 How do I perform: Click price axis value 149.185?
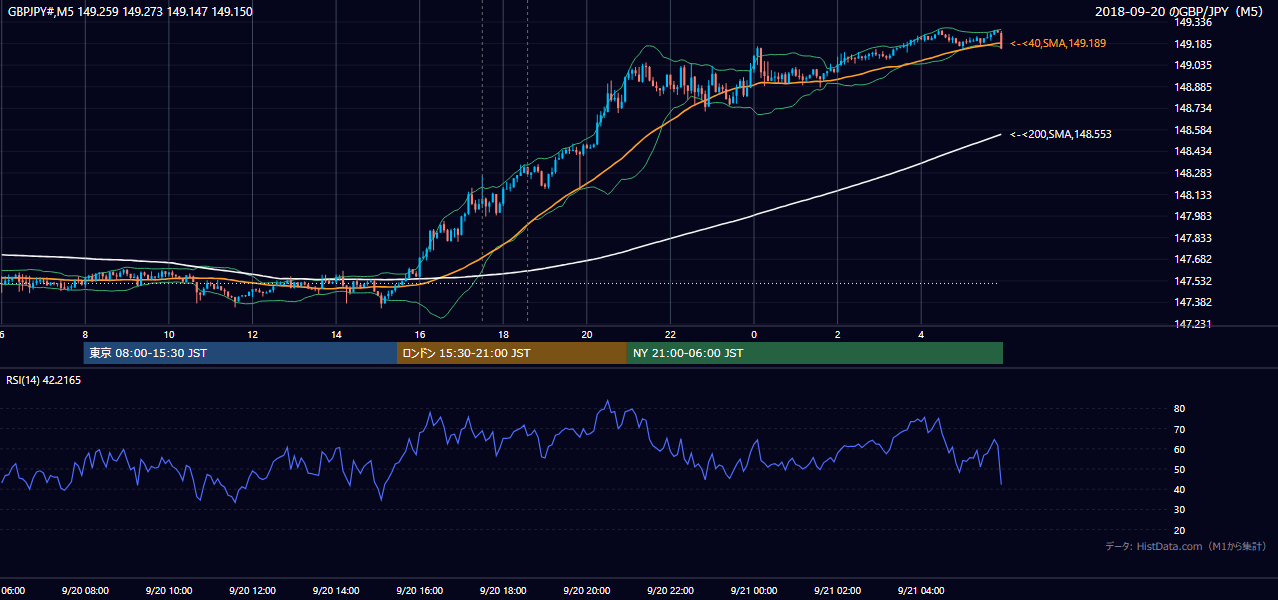(x=1193, y=44)
